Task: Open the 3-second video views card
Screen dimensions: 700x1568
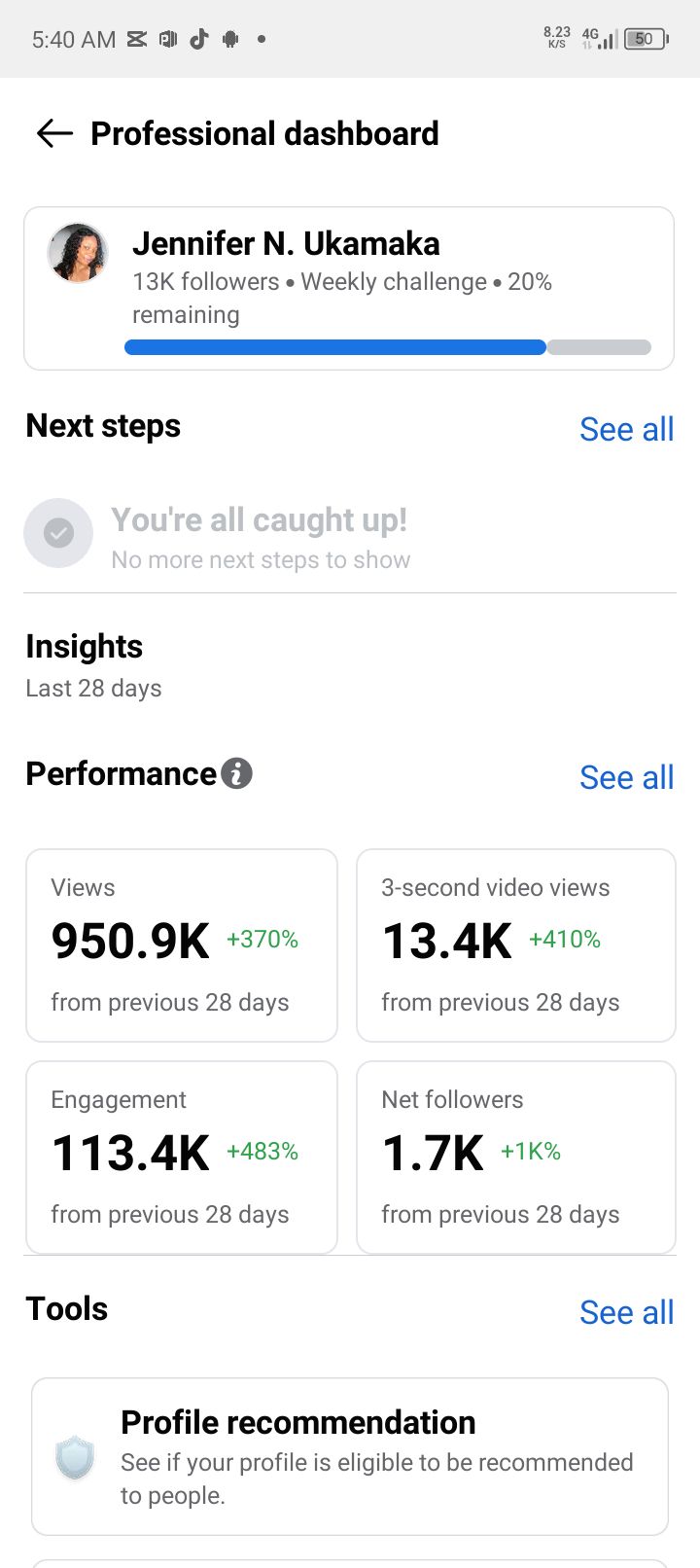Action: click(x=516, y=945)
